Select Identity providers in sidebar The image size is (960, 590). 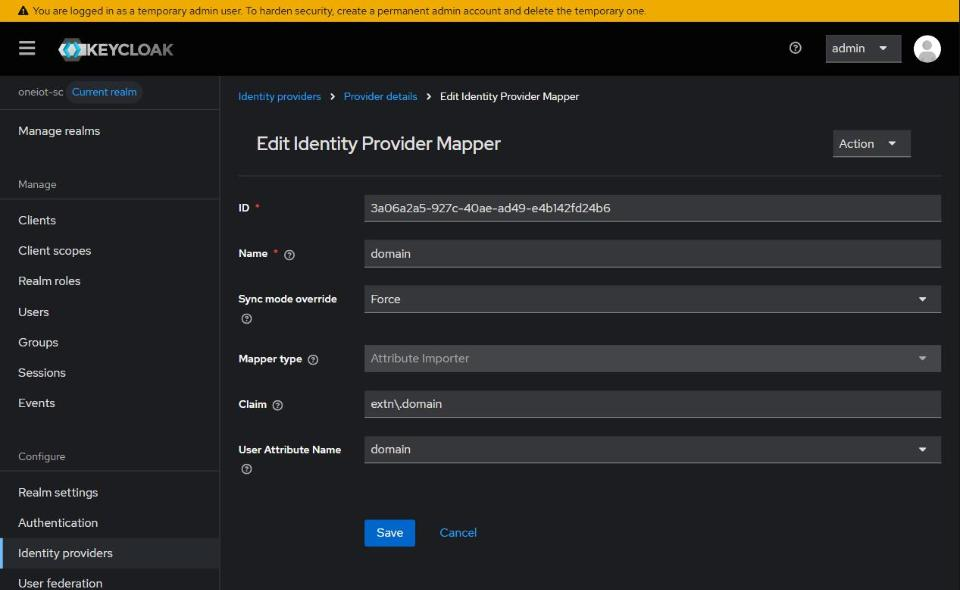[x=110, y=553]
